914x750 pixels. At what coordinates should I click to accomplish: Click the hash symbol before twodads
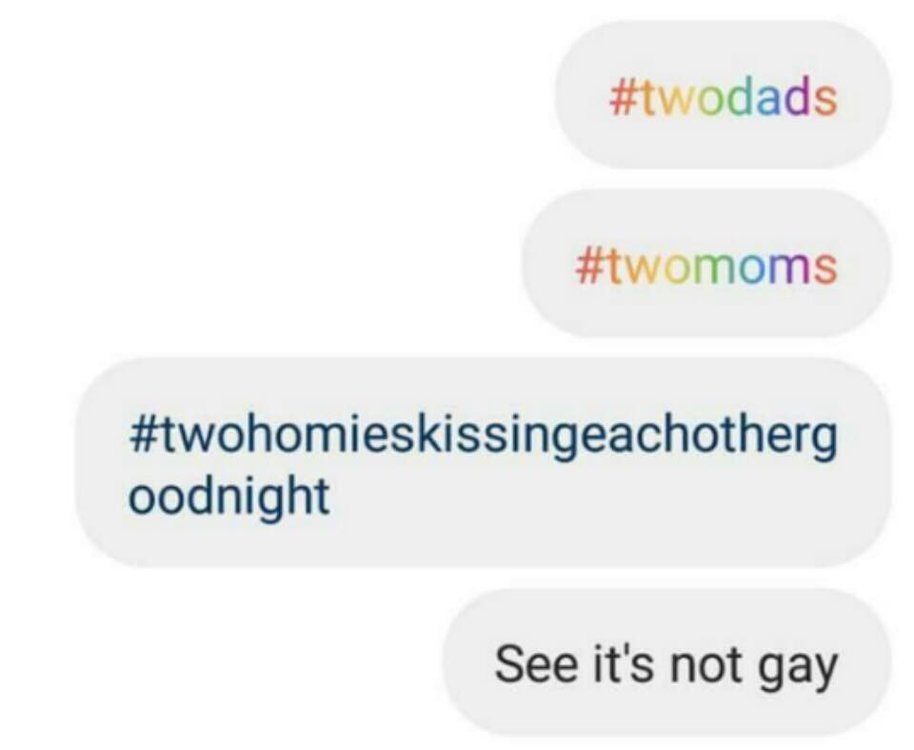coord(623,98)
